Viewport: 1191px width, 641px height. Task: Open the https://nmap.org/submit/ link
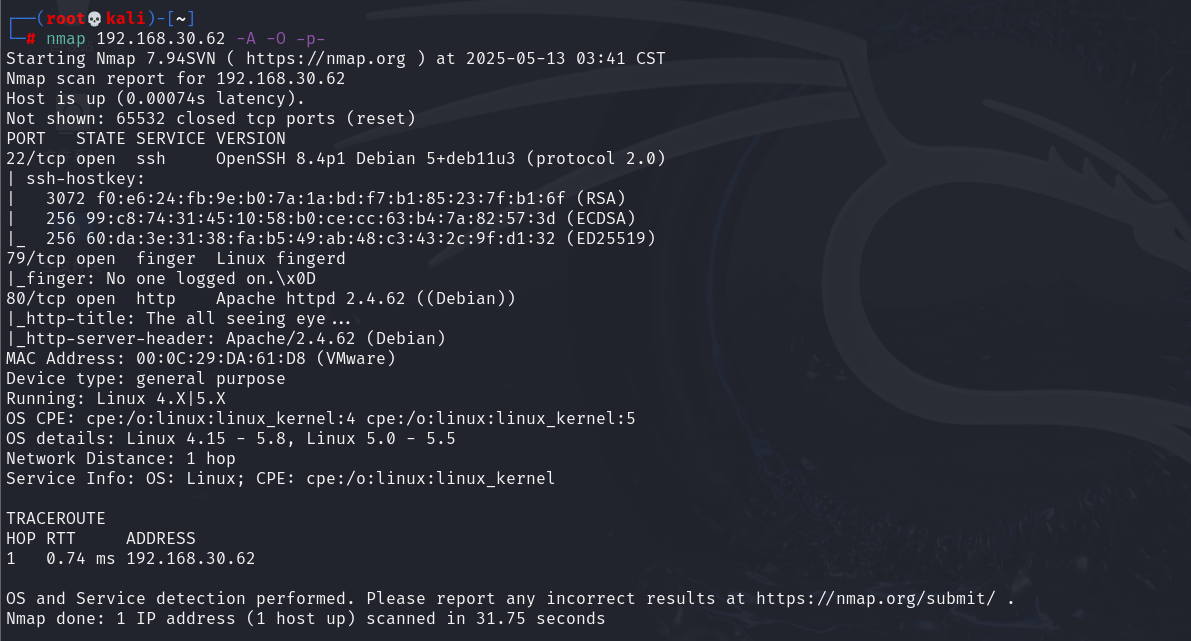click(875, 598)
